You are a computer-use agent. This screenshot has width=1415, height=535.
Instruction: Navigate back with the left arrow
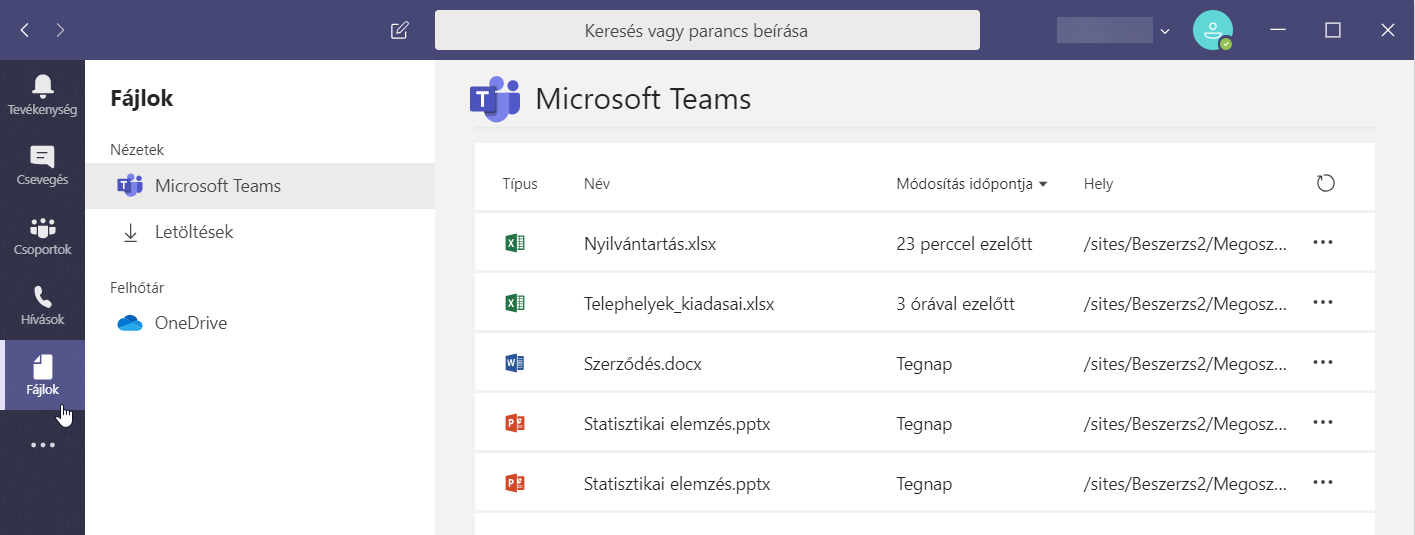click(x=25, y=30)
